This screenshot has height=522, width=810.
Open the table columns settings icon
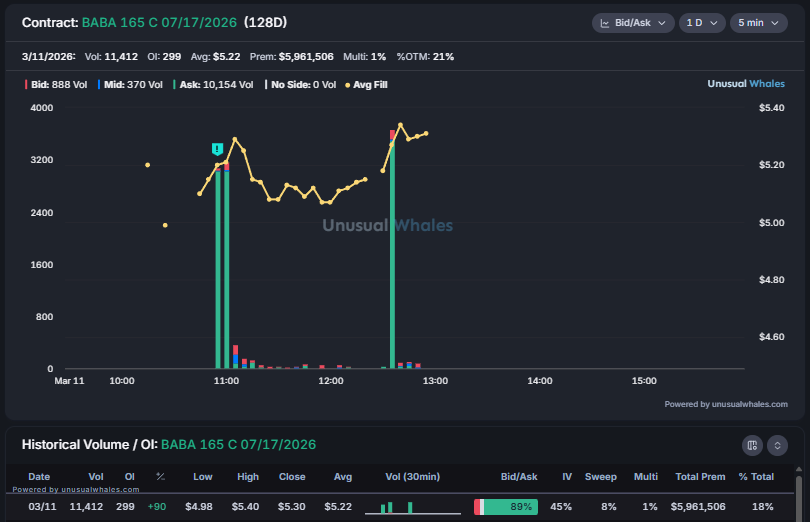click(x=753, y=445)
